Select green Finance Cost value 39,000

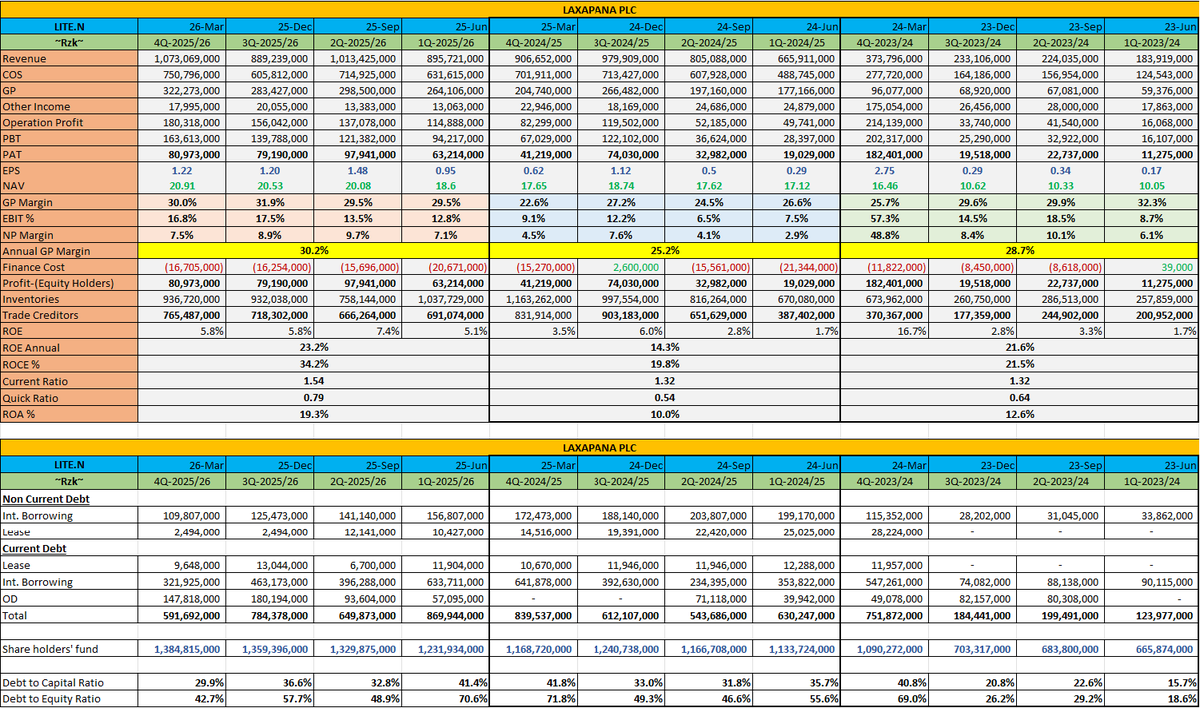tap(1176, 268)
